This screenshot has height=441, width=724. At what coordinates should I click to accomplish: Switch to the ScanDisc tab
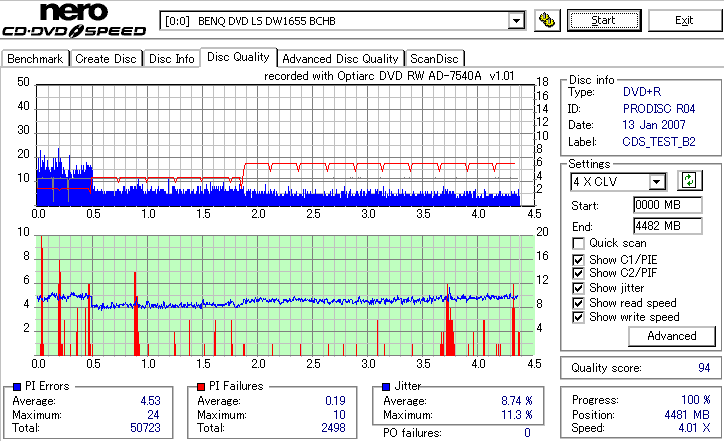tap(434, 59)
